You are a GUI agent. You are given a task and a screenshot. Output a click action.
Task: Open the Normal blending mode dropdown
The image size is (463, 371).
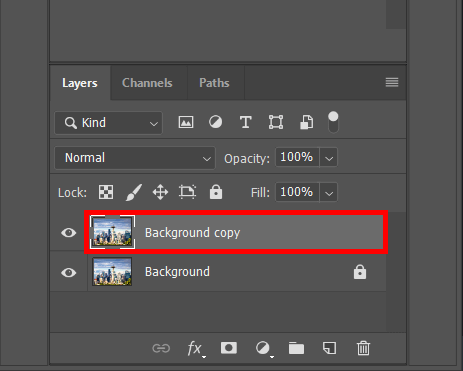pos(135,158)
